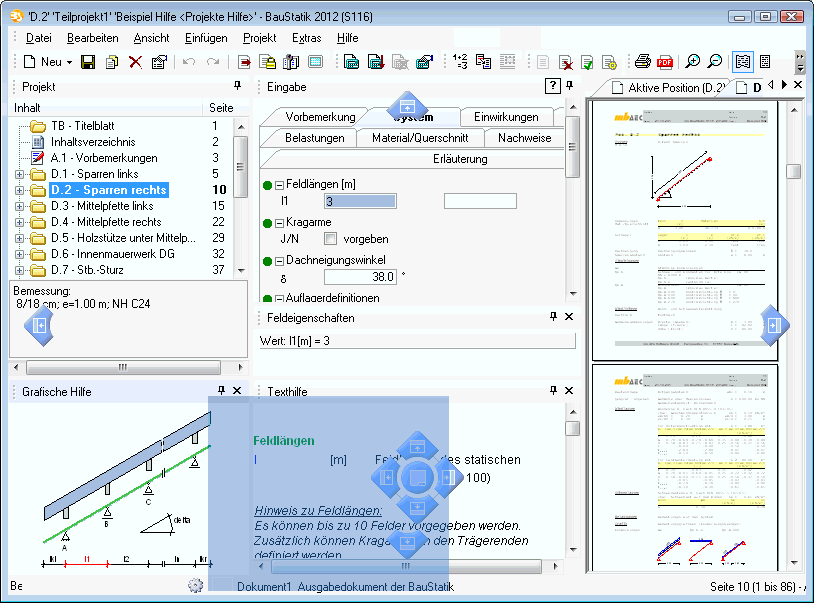Click the Neu button
The width and height of the screenshot is (814, 603).
[43, 62]
